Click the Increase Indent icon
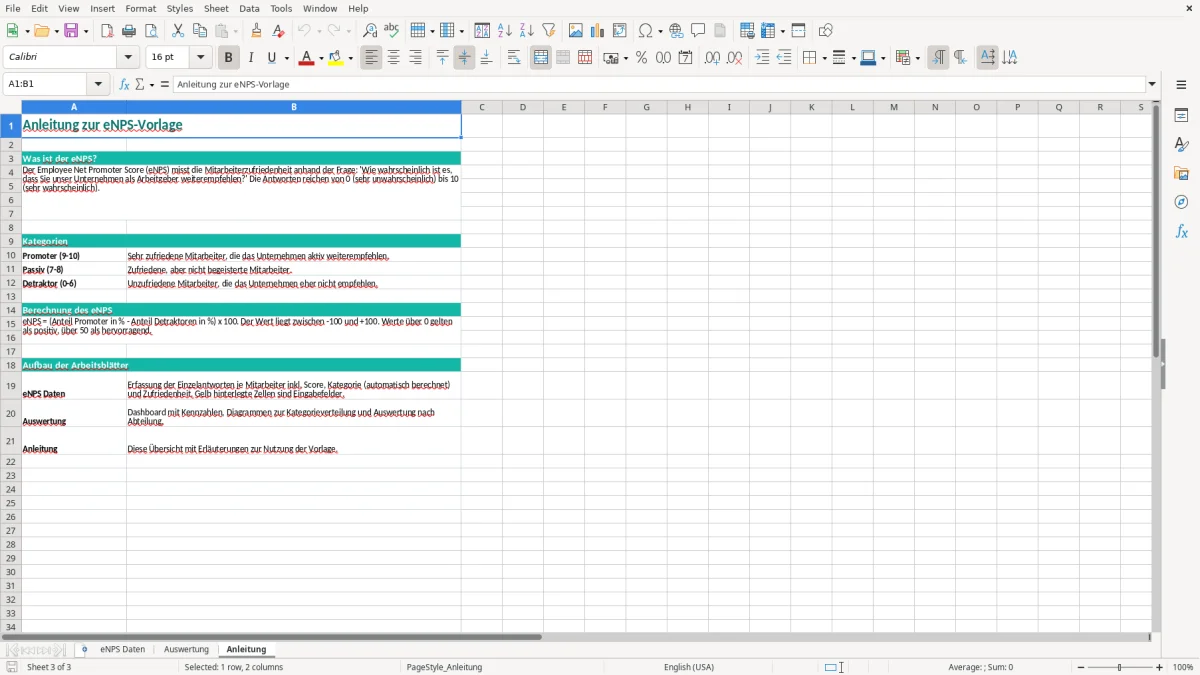Viewport: 1200px width, 675px height. point(762,58)
